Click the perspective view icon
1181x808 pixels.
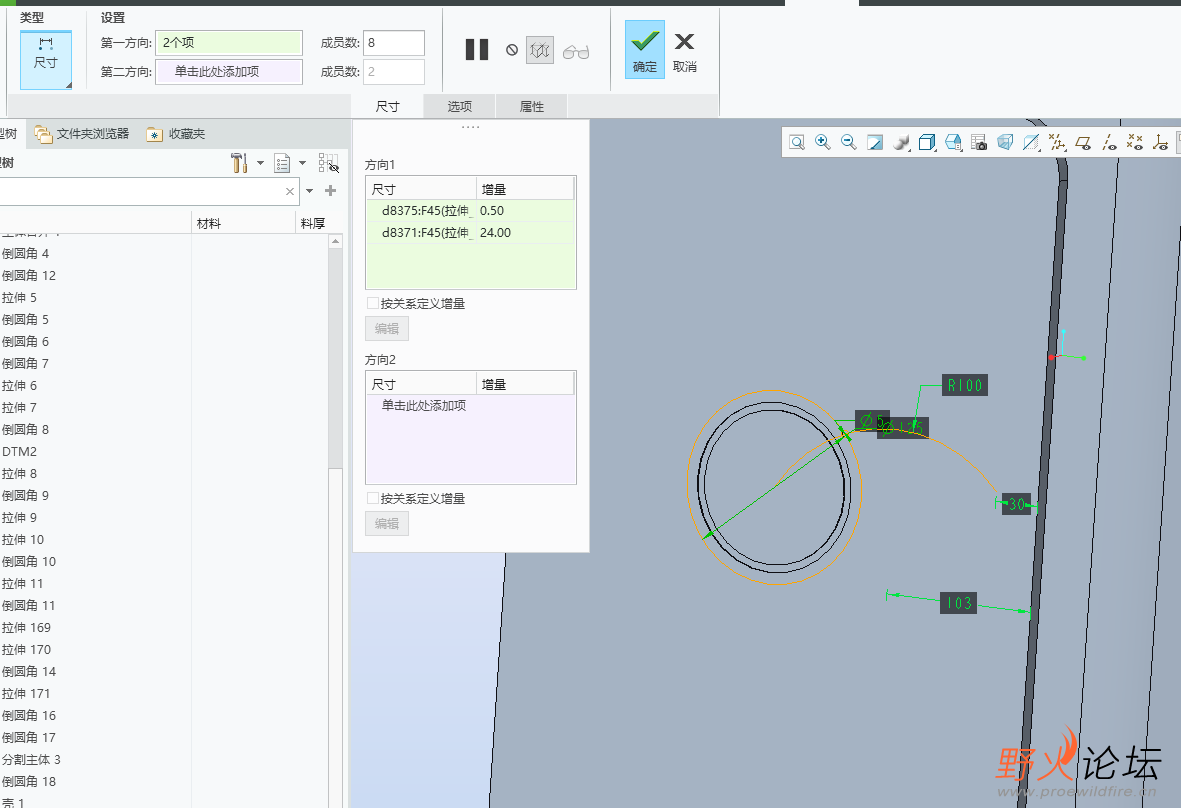pyautogui.click(x=1005, y=142)
